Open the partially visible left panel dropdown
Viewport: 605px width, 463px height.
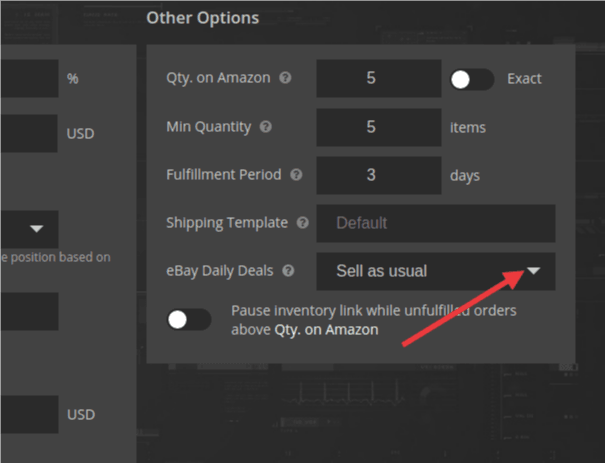[29, 229]
